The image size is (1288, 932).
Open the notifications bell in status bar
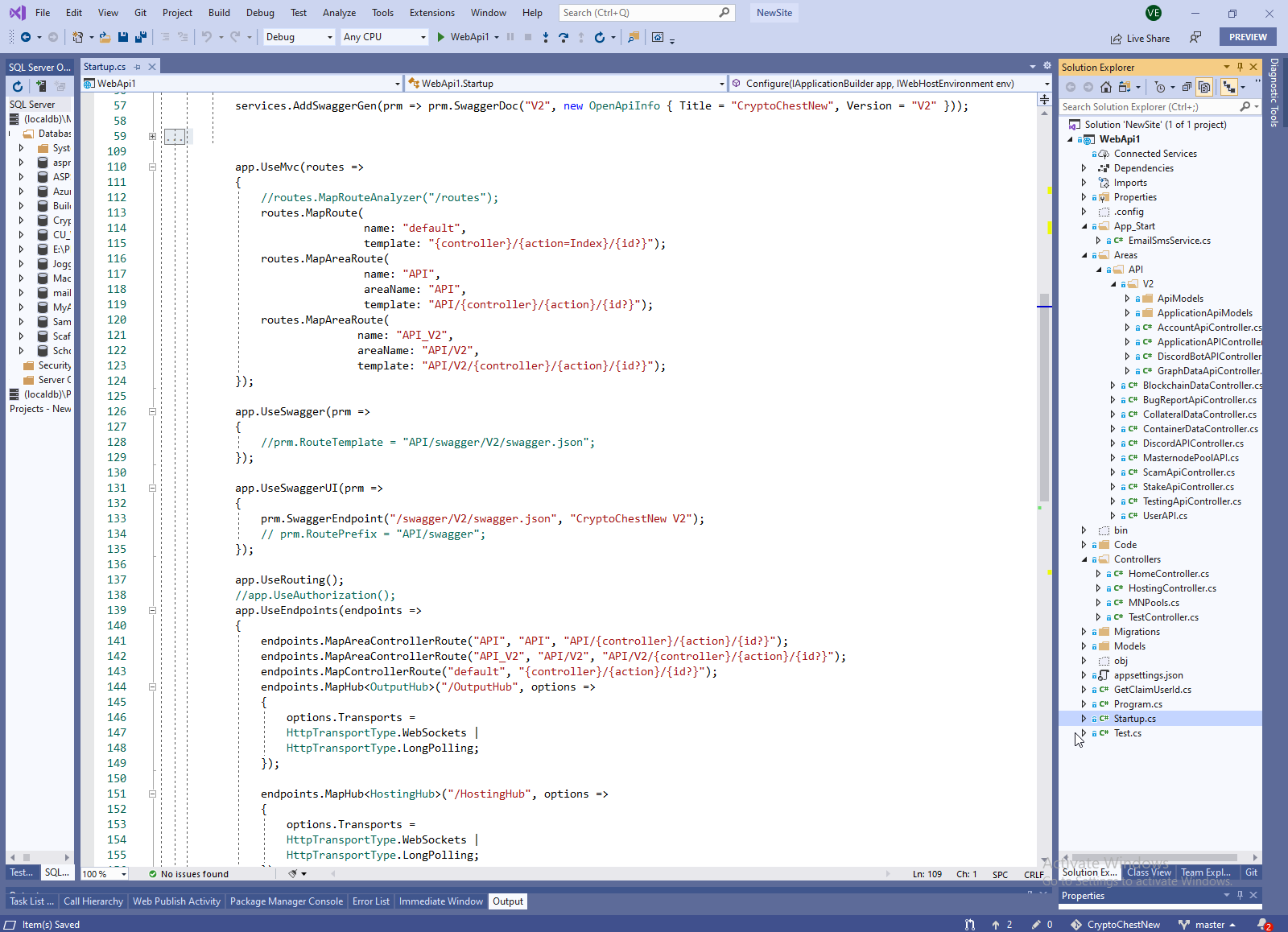(1264, 925)
